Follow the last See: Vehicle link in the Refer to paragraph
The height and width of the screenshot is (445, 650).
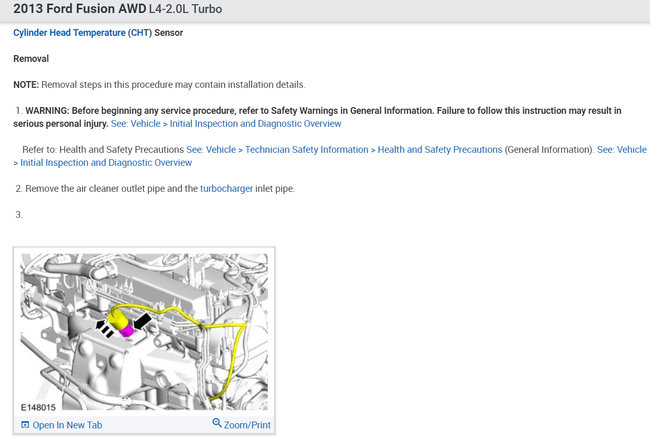[x=622, y=150]
